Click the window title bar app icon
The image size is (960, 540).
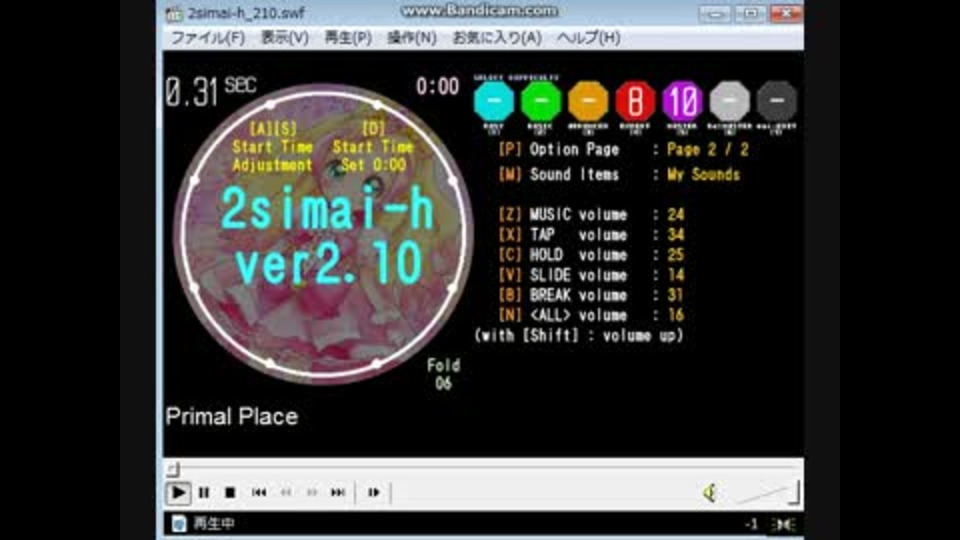click(174, 13)
